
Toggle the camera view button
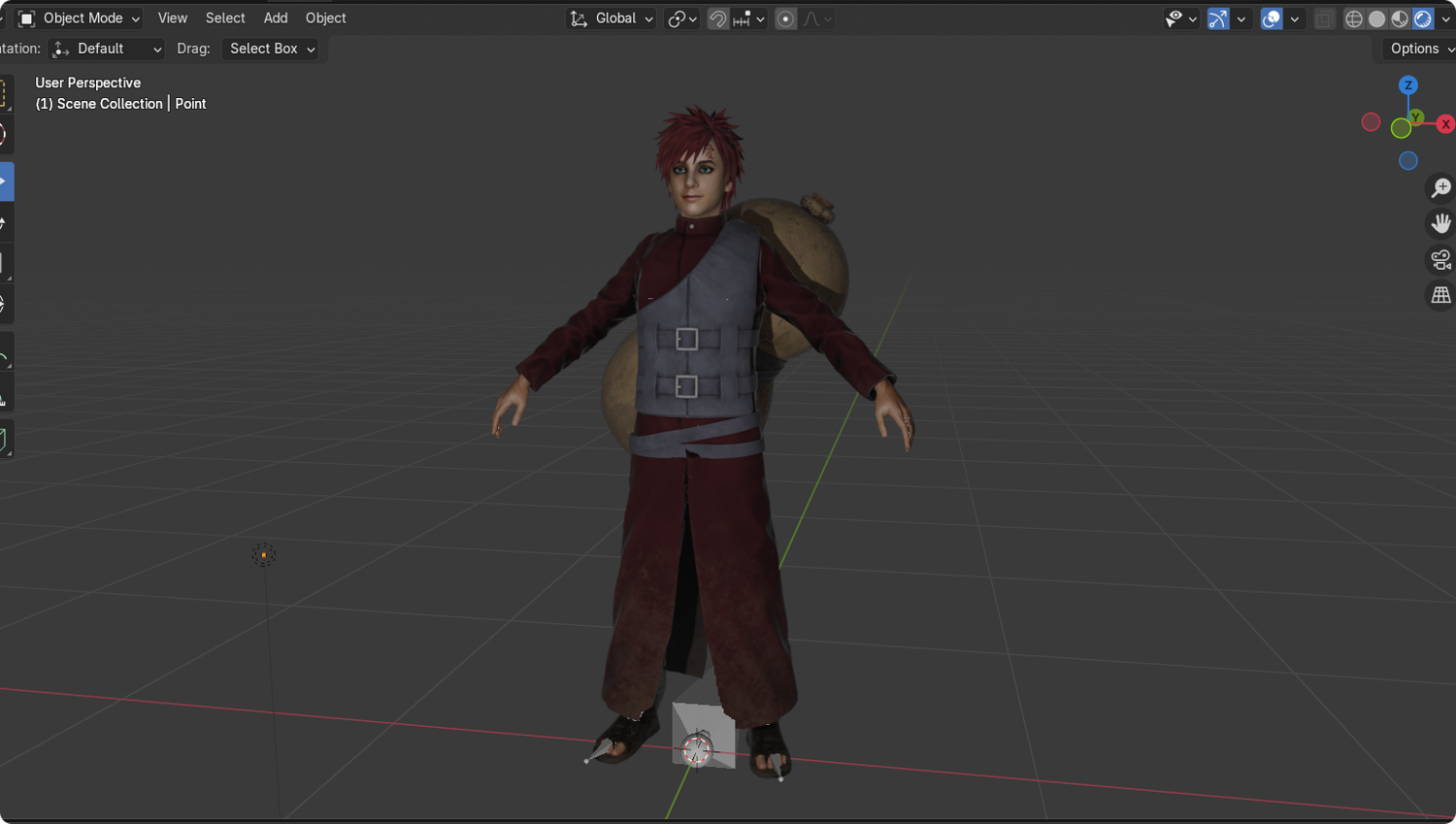1440,259
